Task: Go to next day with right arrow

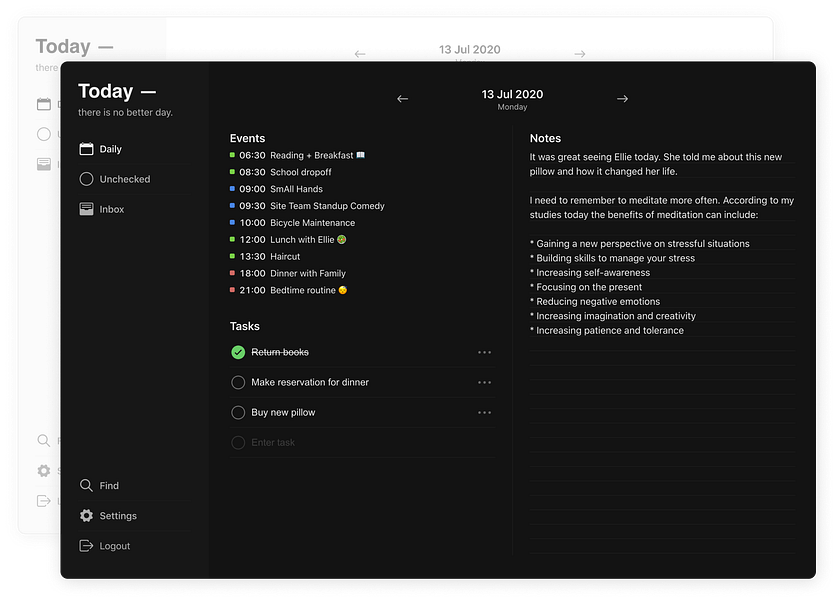Action: [x=622, y=99]
